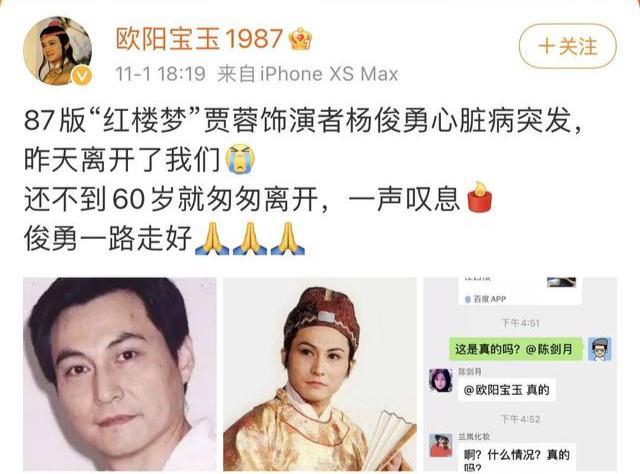Tap the post text mentioning 杨俊勇
Image resolution: width=640 pixels, height=474 pixels.
point(303,121)
